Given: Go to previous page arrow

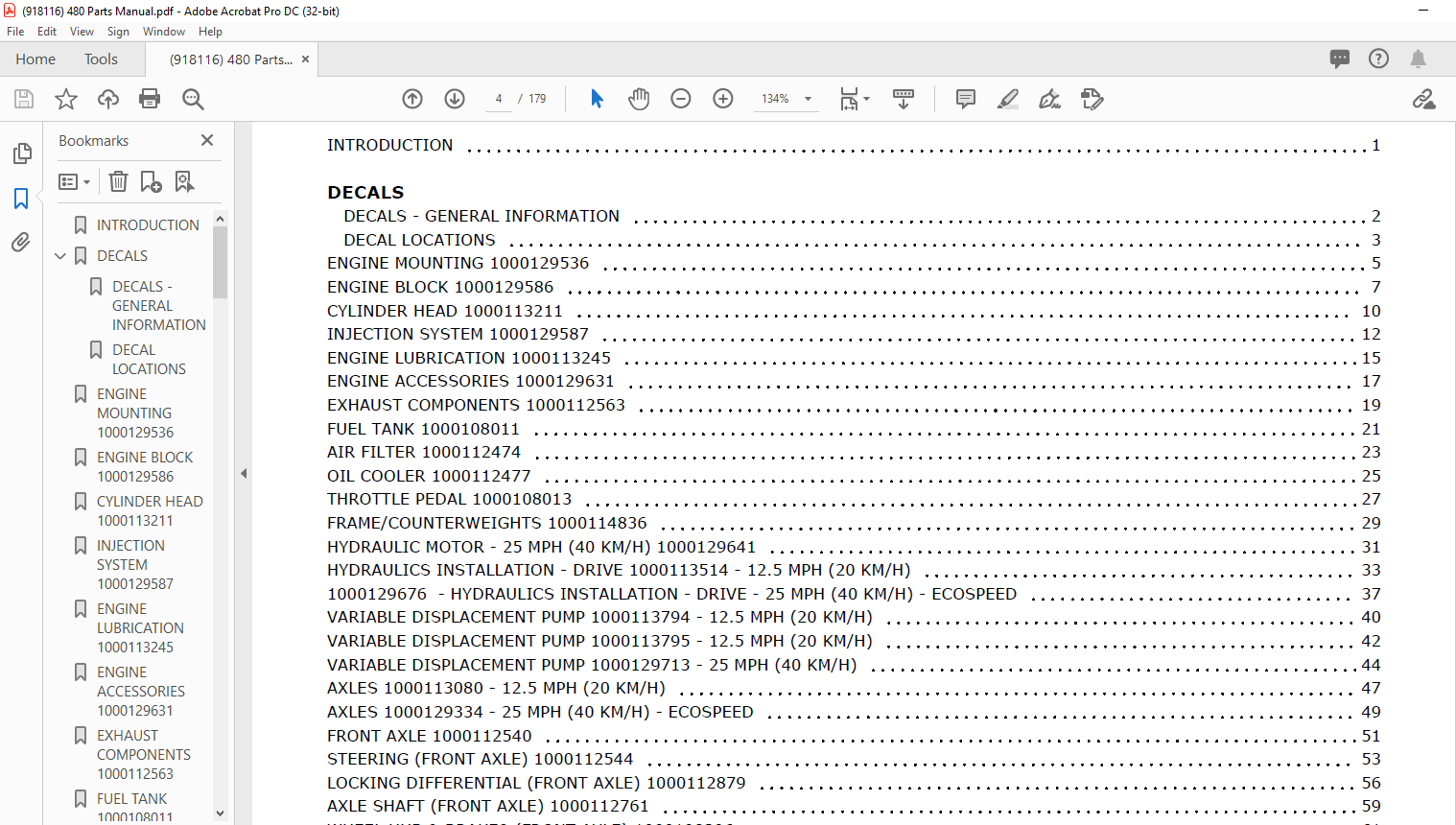Looking at the screenshot, I should click(x=412, y=99).
